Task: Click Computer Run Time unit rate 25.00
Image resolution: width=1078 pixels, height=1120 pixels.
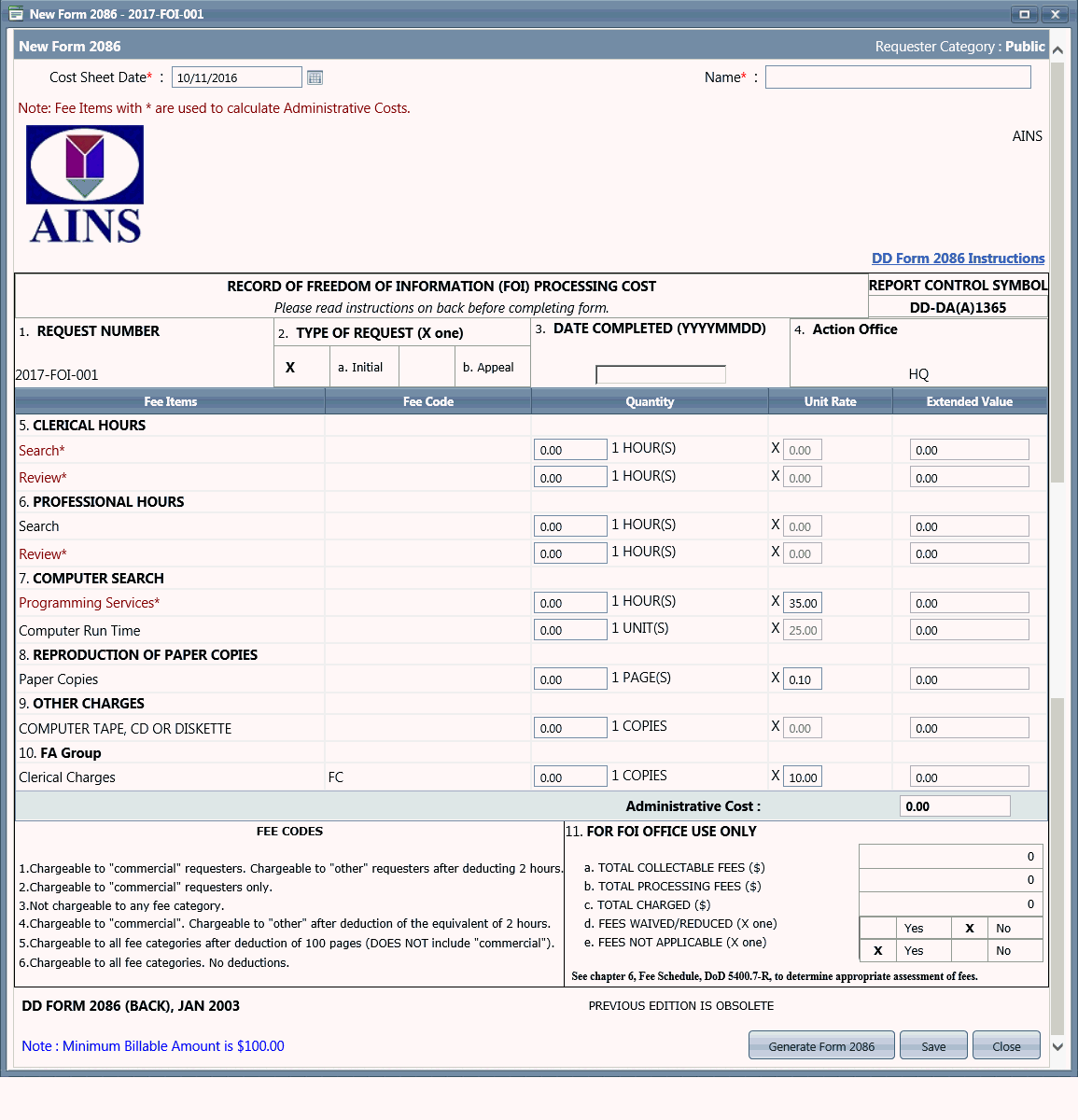Action: (x=803, y=630)
